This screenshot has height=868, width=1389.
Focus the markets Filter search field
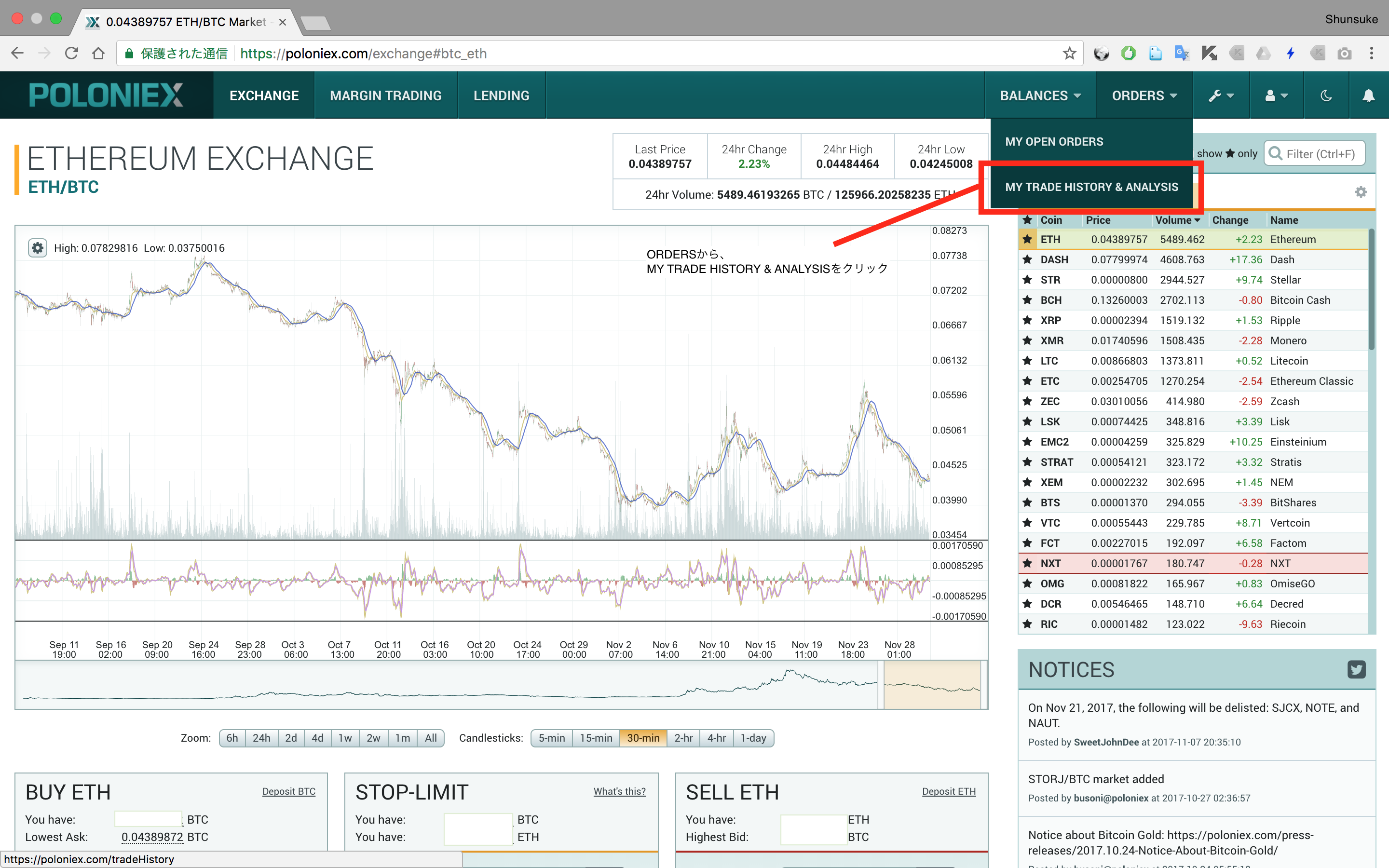1314,153
